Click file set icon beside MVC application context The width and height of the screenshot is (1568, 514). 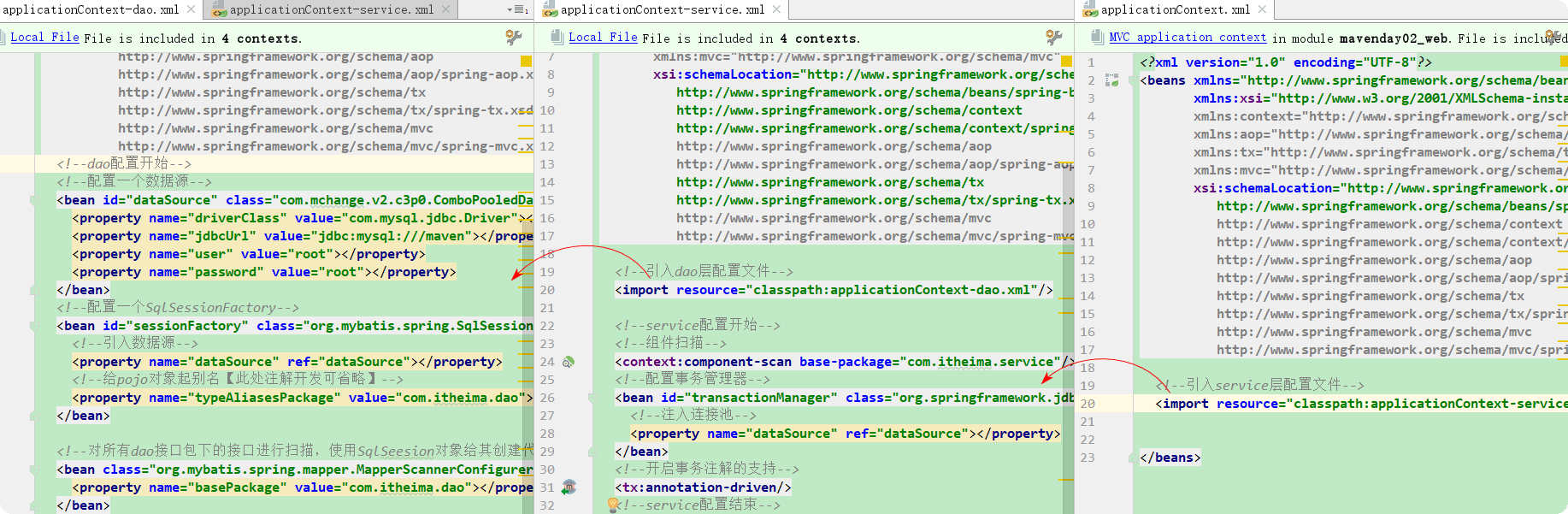coord(1098,37)
